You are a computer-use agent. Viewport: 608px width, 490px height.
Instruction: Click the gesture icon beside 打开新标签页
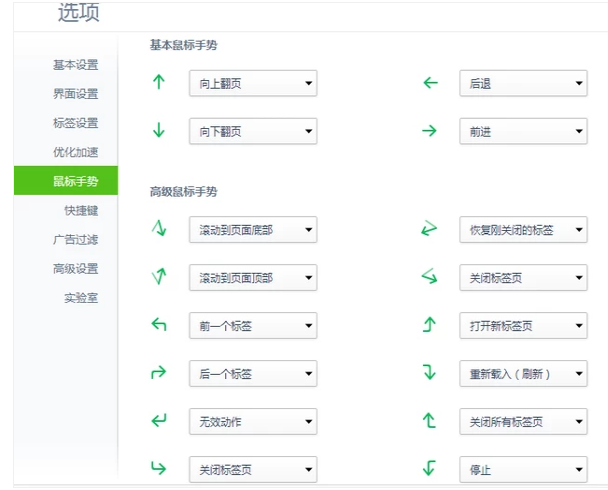coord(431,325)
